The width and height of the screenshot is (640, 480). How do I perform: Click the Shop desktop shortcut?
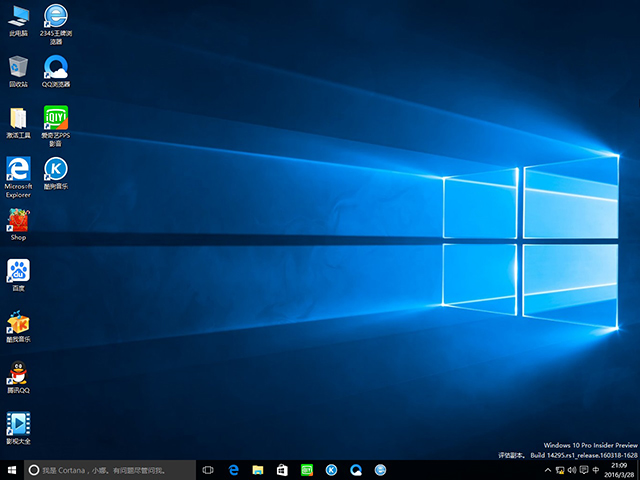[18, 220]
